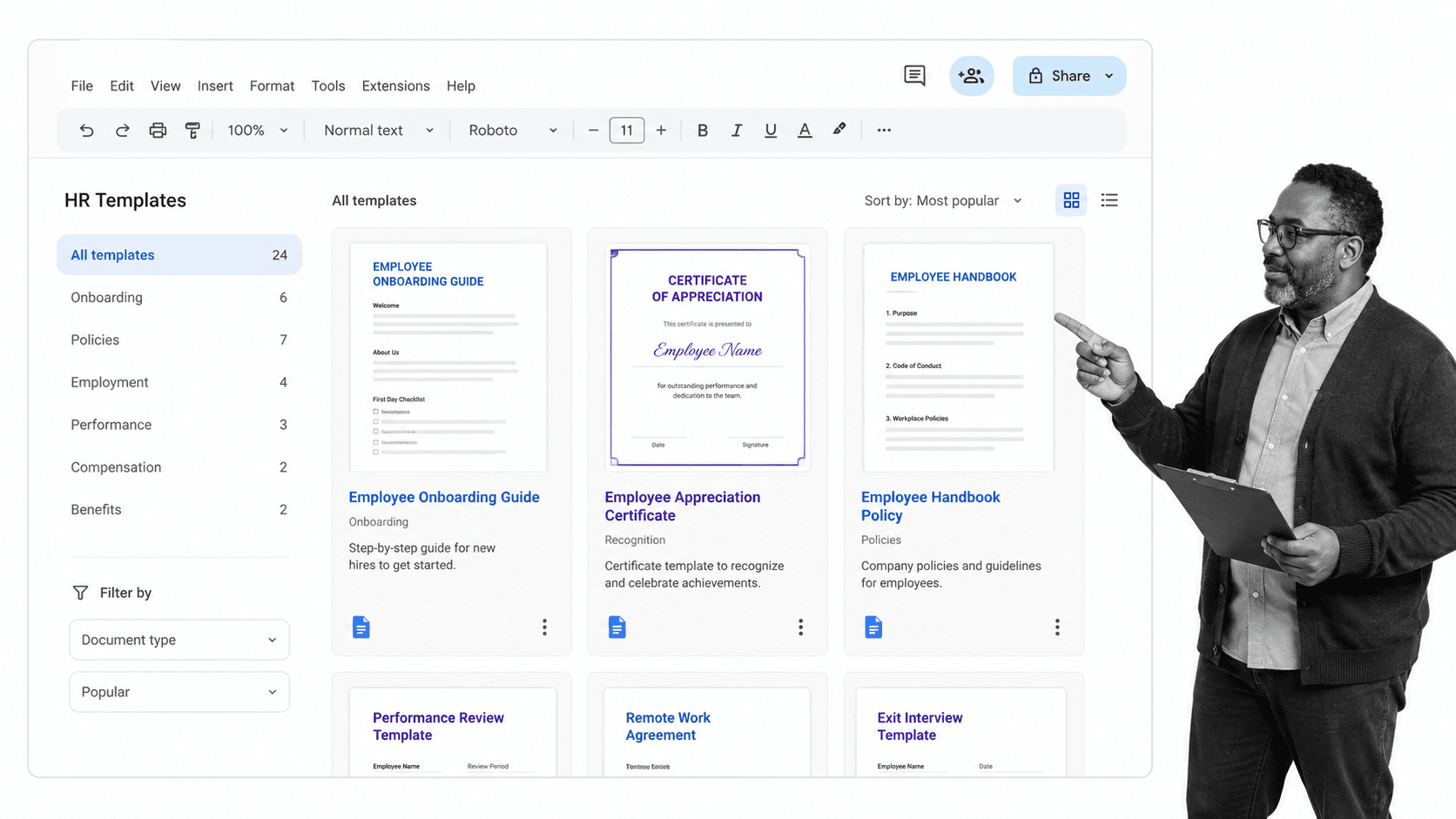Click the lock icon on Share button
The width and height of the screenshot is (1456, 819).
(1035, 76)
